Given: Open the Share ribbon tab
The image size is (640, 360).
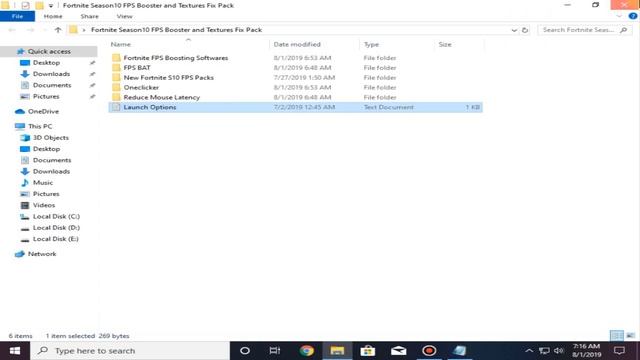Looking at the screenshot, I should 89,16.
